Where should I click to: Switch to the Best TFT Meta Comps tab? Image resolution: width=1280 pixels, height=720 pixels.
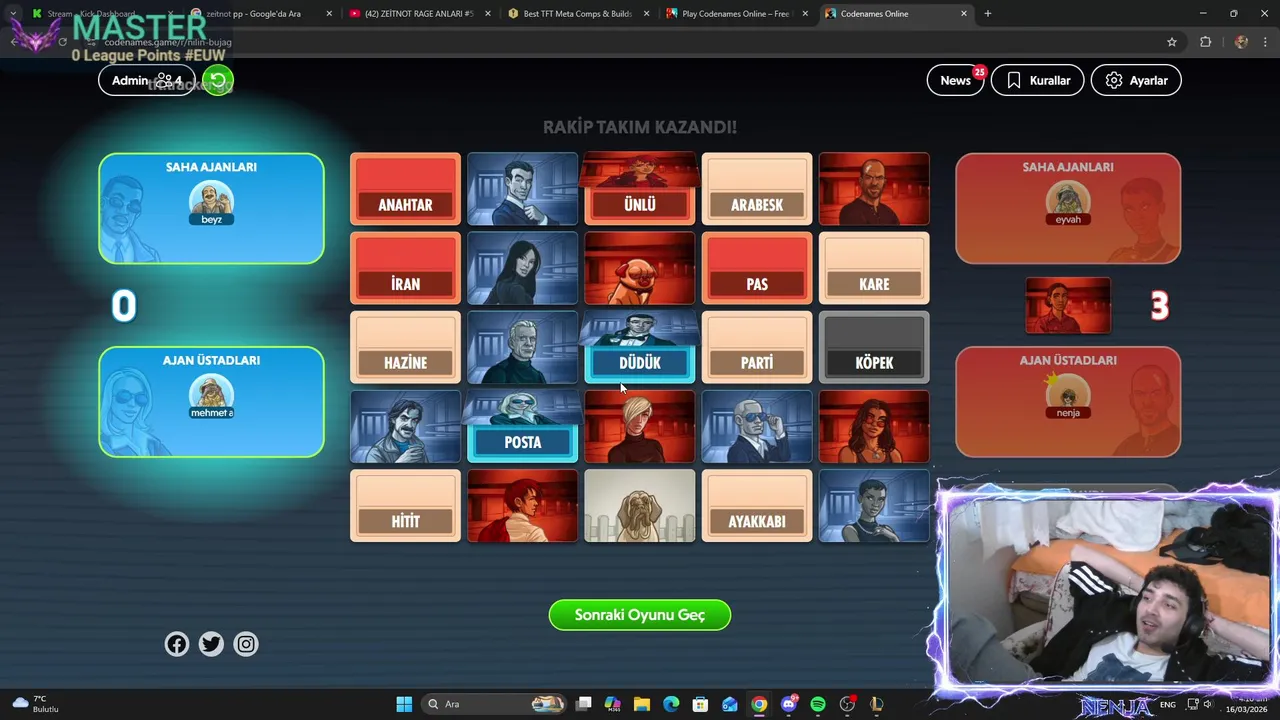pos(578,14)
